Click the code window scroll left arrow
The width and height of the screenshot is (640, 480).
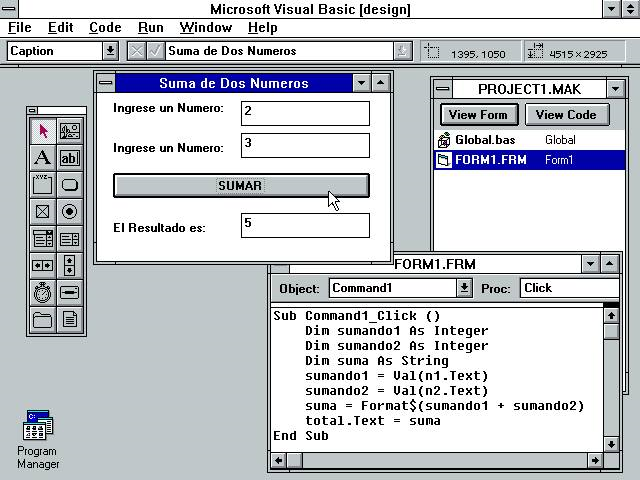pos(279,460)
